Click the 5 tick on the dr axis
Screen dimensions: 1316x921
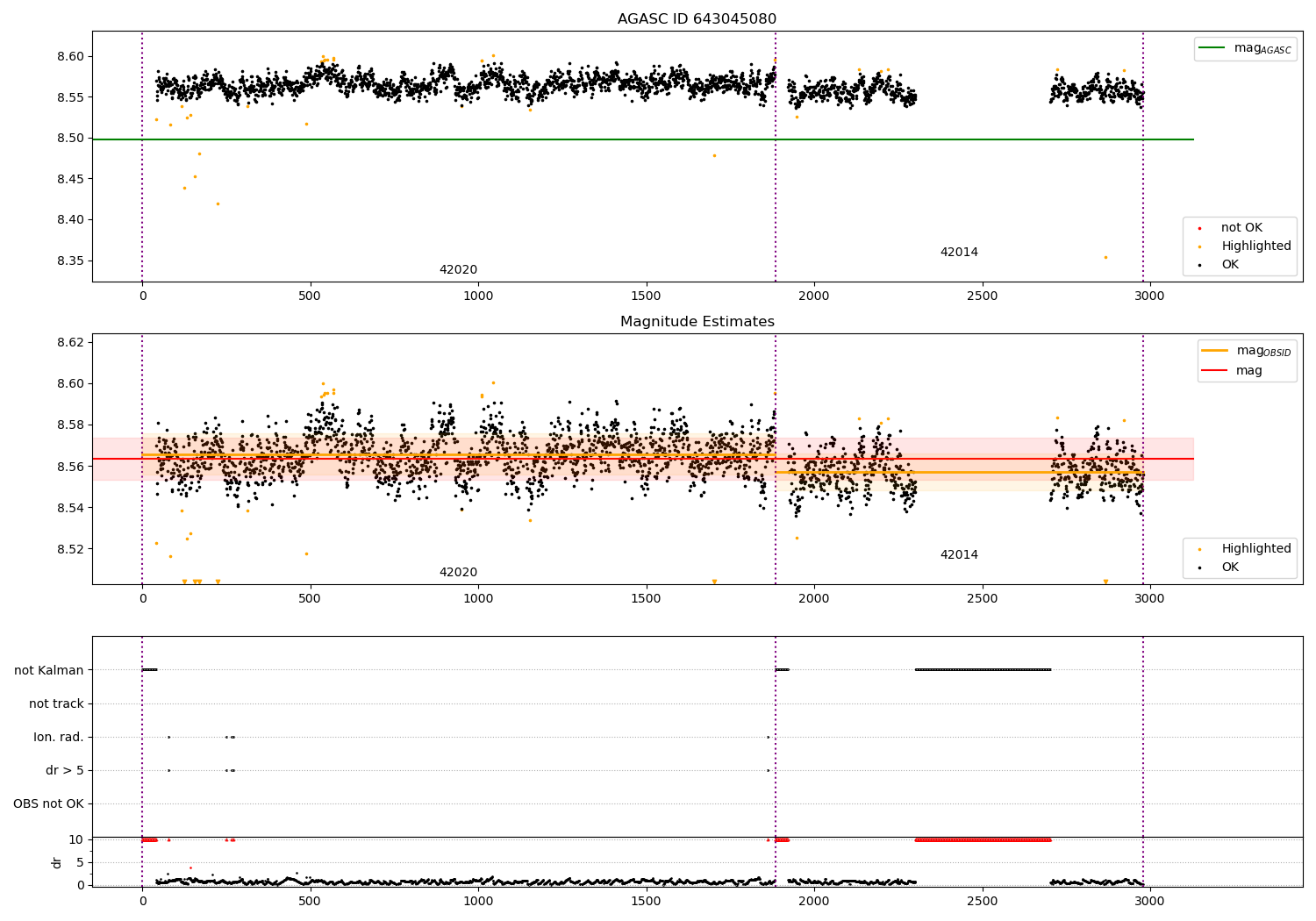[80, 862]
